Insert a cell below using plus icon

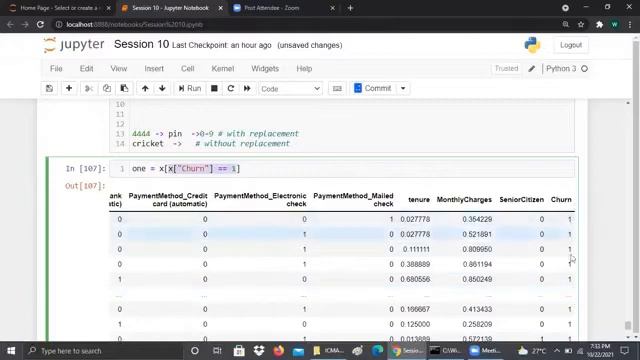pyautogui.click(x=69, y=88)
